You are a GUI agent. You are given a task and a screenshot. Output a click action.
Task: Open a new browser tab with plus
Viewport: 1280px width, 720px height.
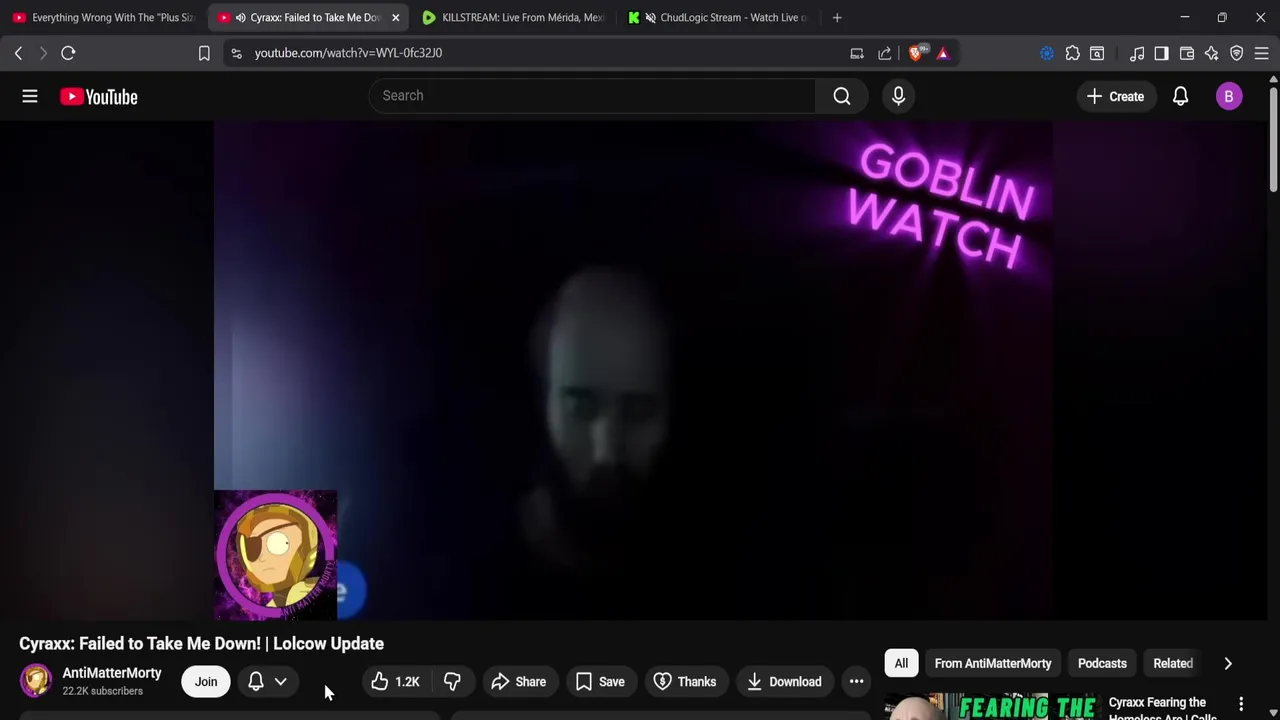tap(837, 17)
